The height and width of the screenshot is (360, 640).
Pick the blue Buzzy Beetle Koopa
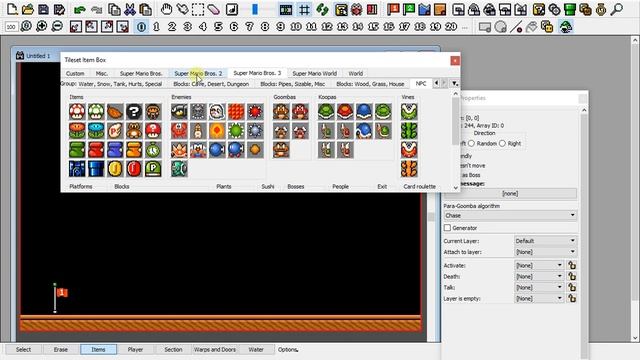[364, 111]
